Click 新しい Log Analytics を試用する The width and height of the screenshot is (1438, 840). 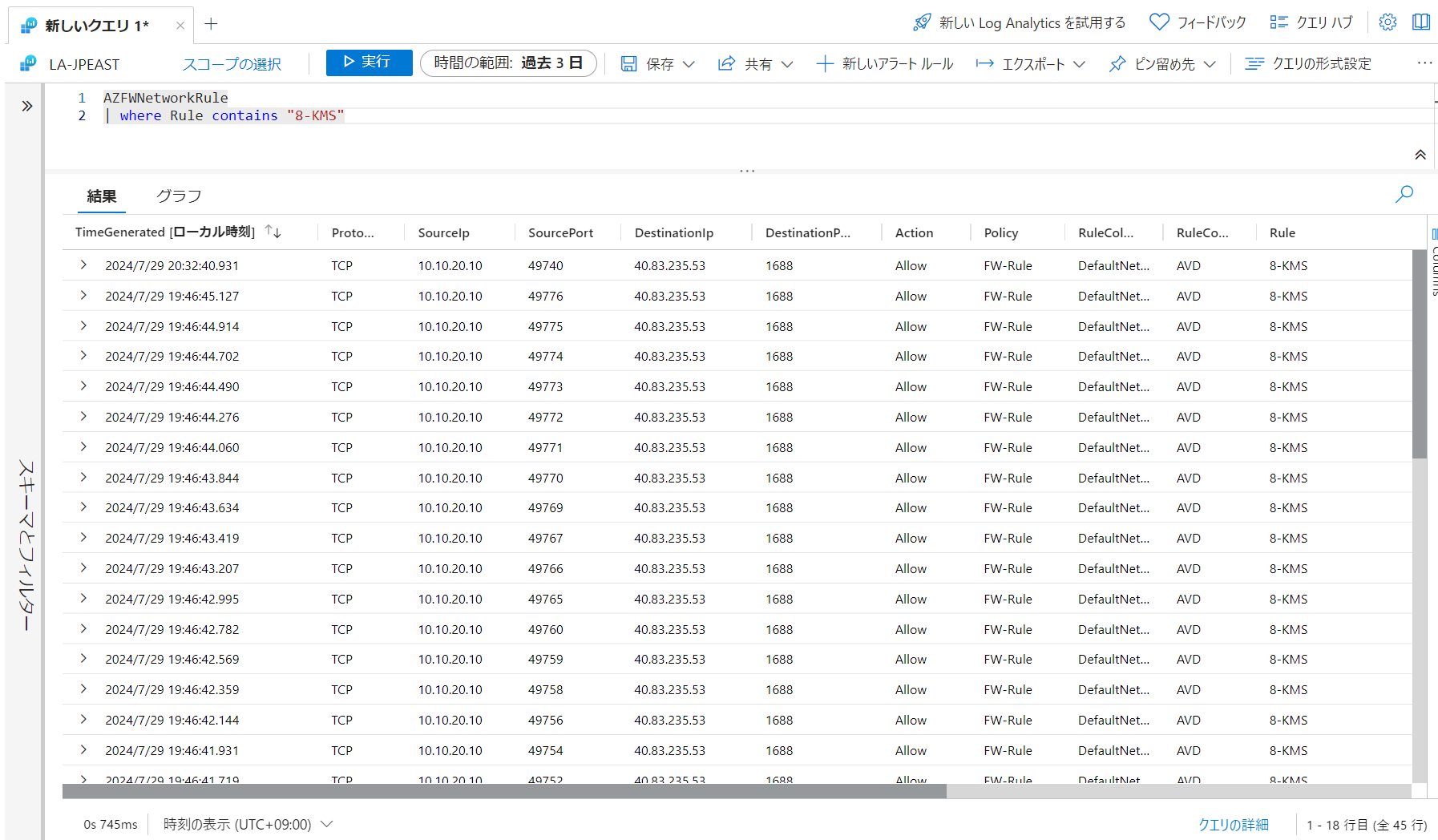pyautogui.click(x=1032, y=22)
